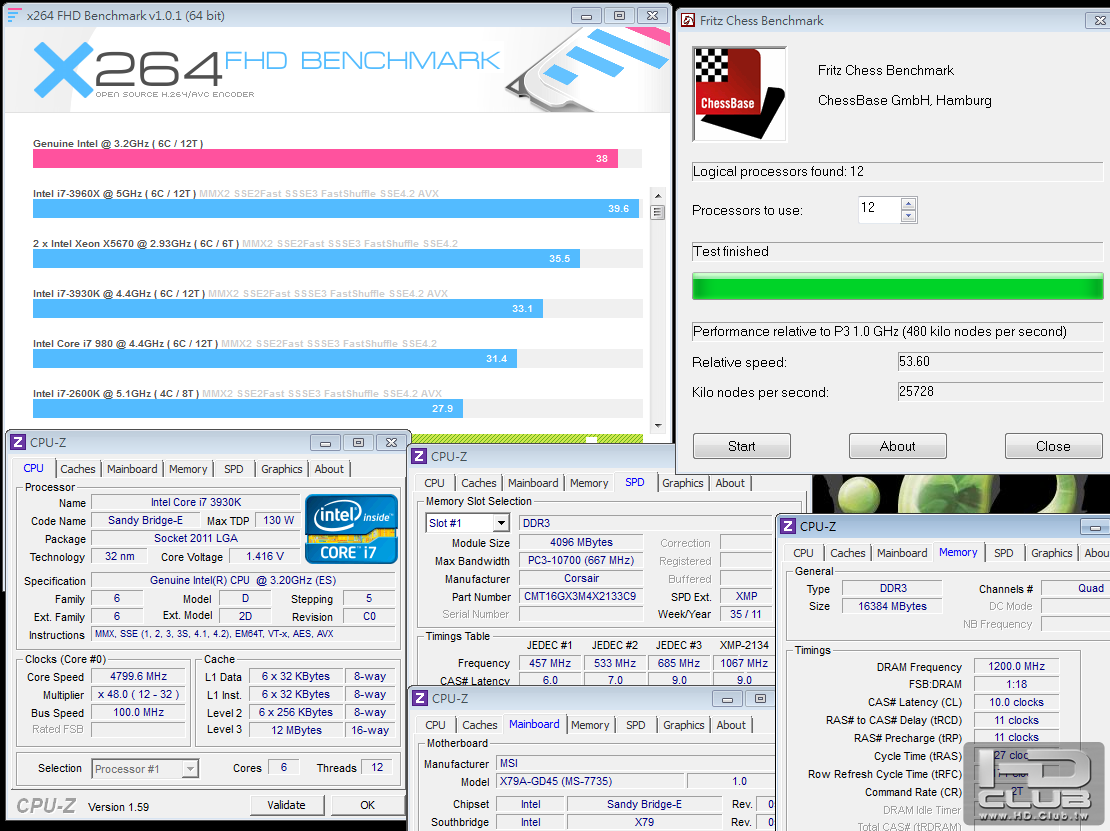Click the i7-3960X 39.6 result bar
Viewport: 1110px width, 831px height.
pos(336,208)
